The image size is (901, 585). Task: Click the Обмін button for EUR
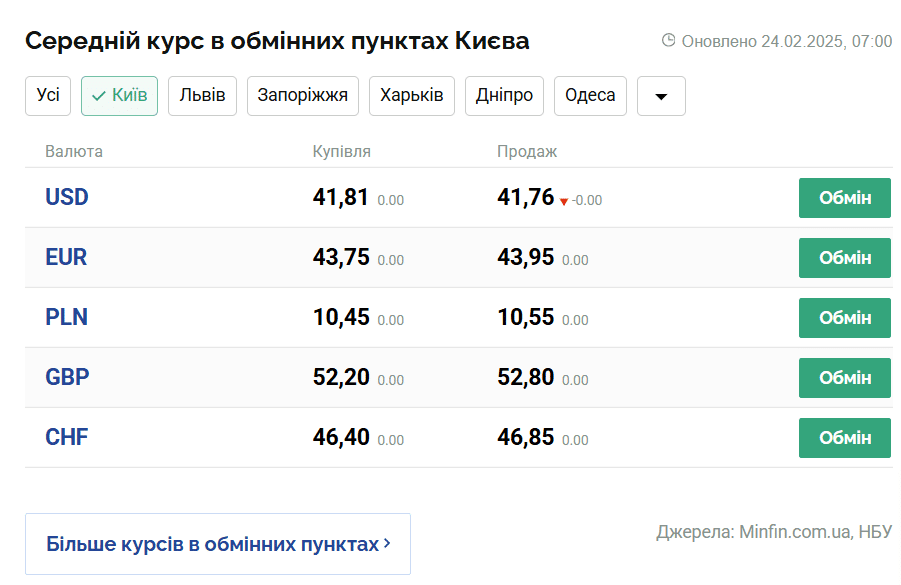tap(845, 258)
